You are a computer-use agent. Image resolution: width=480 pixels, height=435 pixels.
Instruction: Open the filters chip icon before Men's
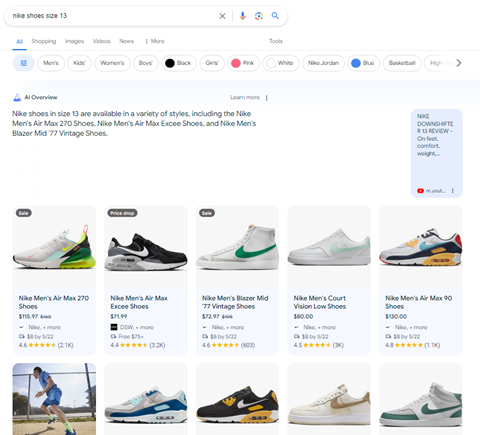point(24,63)
